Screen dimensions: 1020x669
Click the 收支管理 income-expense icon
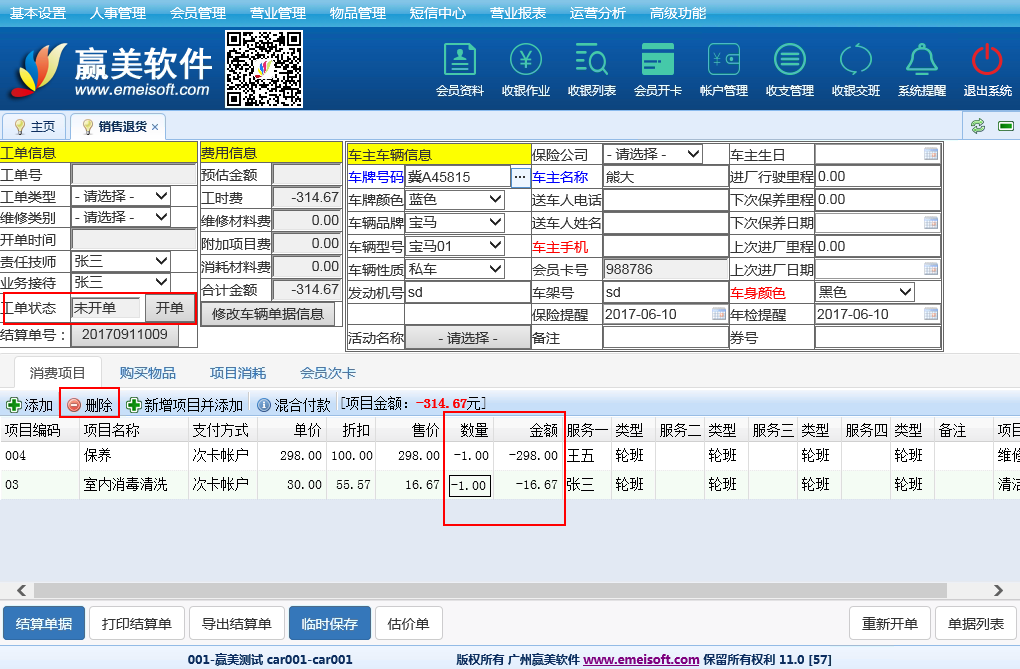click(x=790, y=69)
